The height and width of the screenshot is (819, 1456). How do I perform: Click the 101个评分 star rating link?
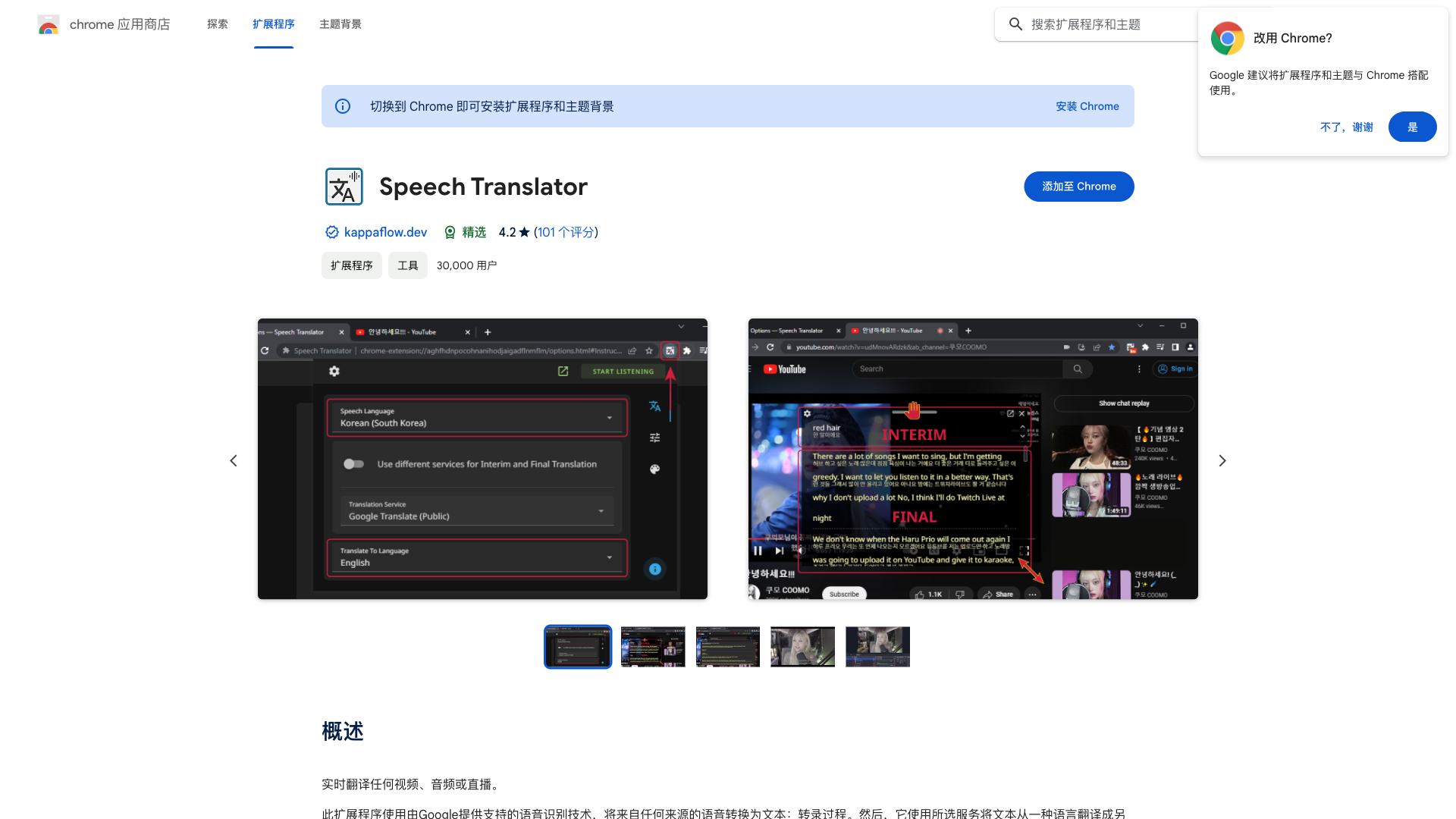click(x=565, y=232)
